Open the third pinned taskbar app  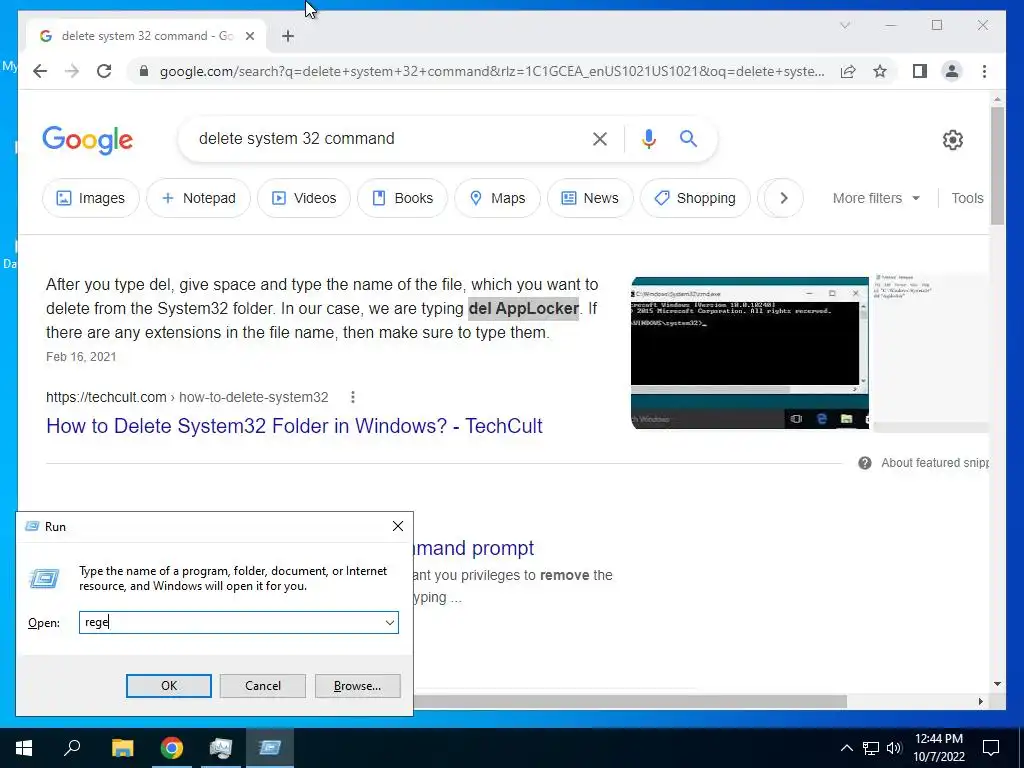tap(221, 748)
